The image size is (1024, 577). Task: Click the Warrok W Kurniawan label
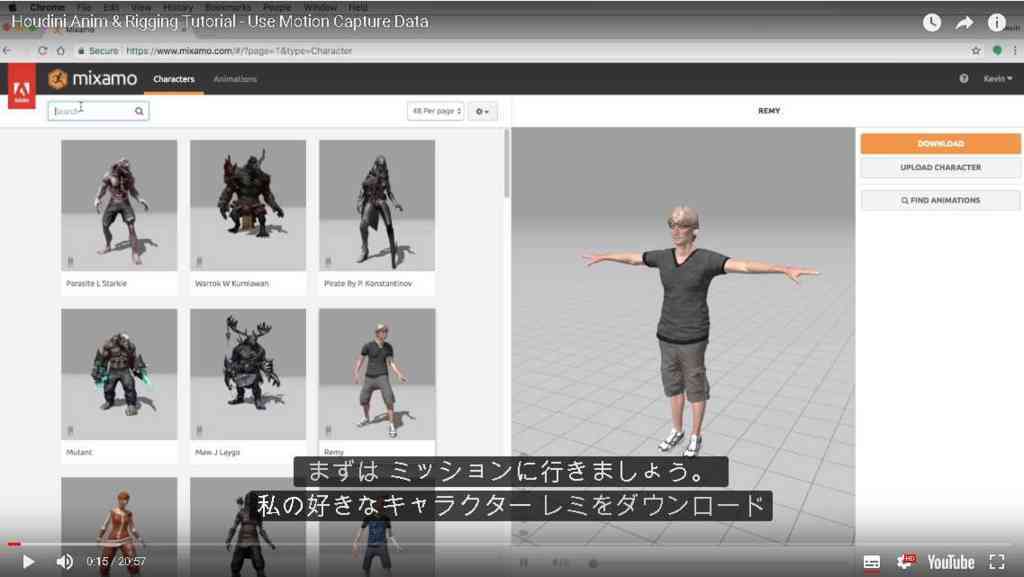coord(232,284)
